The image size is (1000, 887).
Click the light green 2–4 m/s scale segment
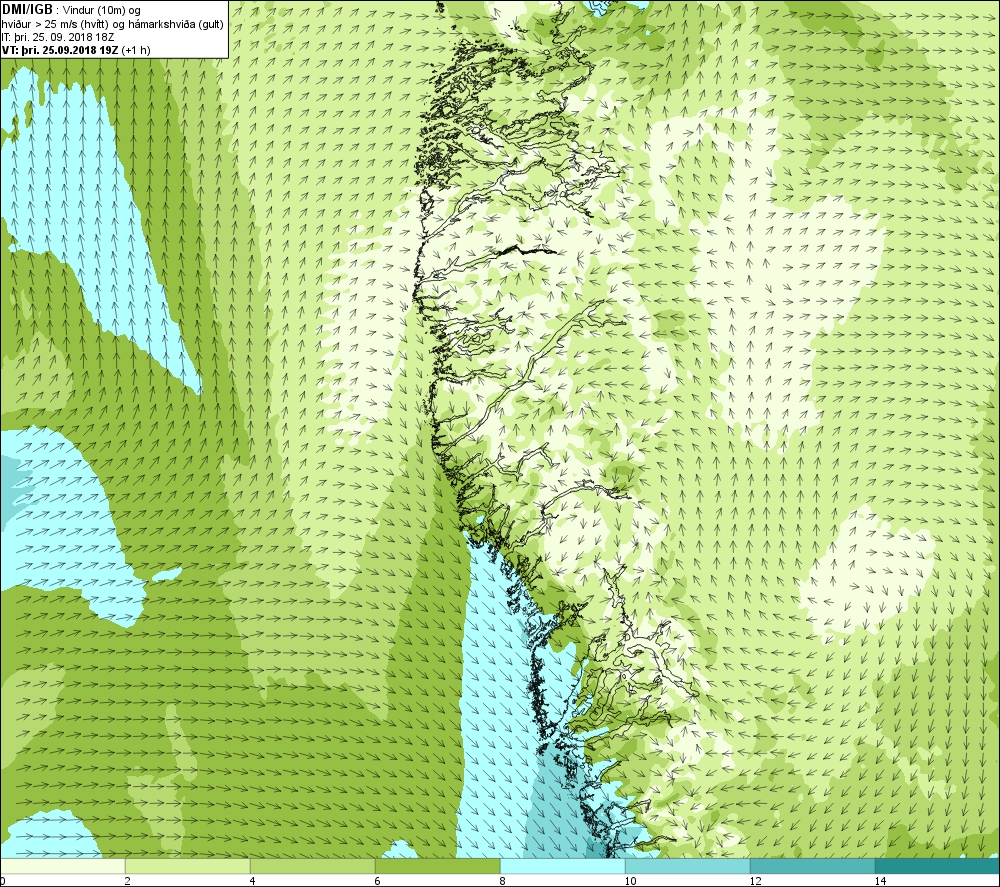click(188, 866)
